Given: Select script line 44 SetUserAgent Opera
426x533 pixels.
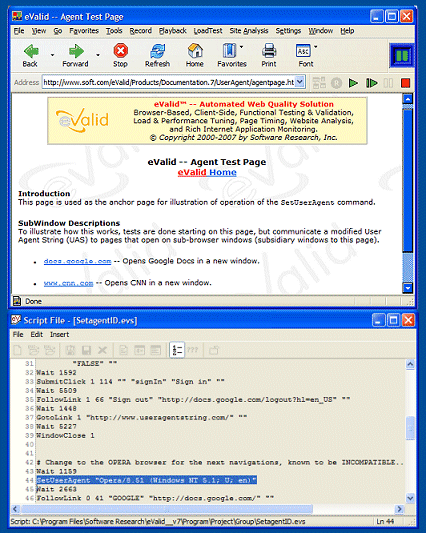Looking at the screenshot, I should pos(147,480).
